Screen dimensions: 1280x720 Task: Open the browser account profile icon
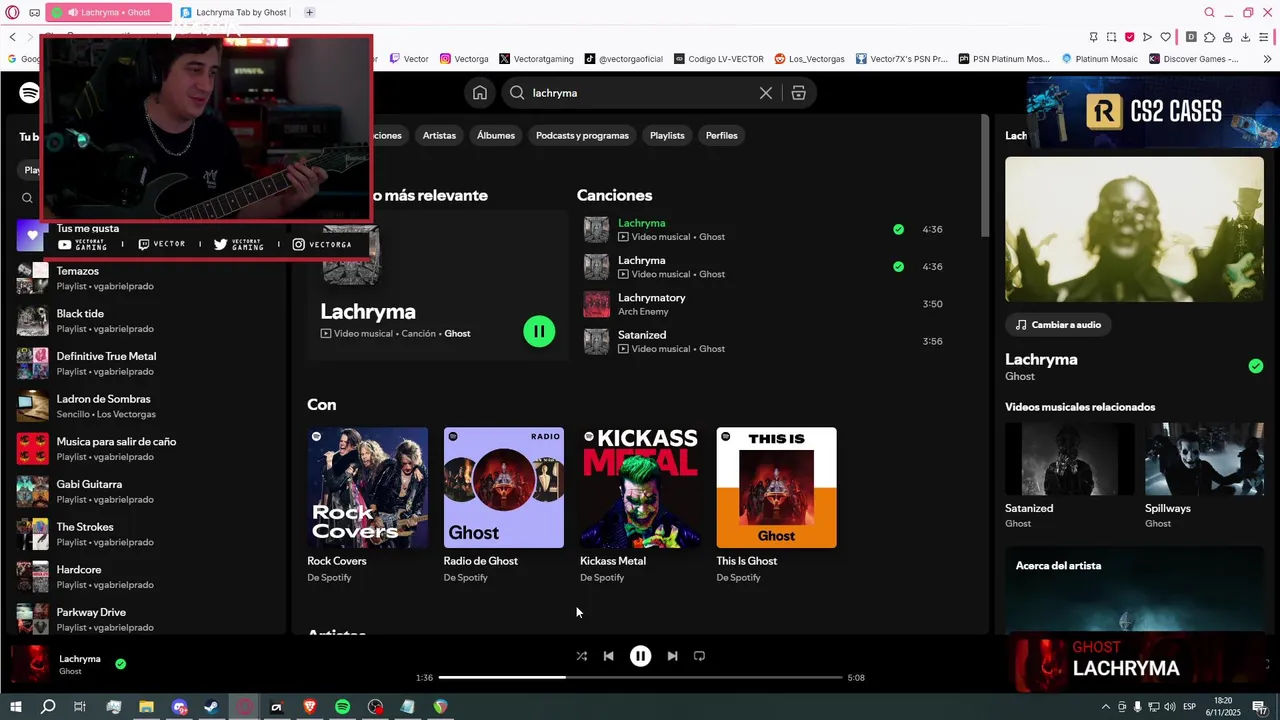pyautogui.click(x=1228, y=37)
